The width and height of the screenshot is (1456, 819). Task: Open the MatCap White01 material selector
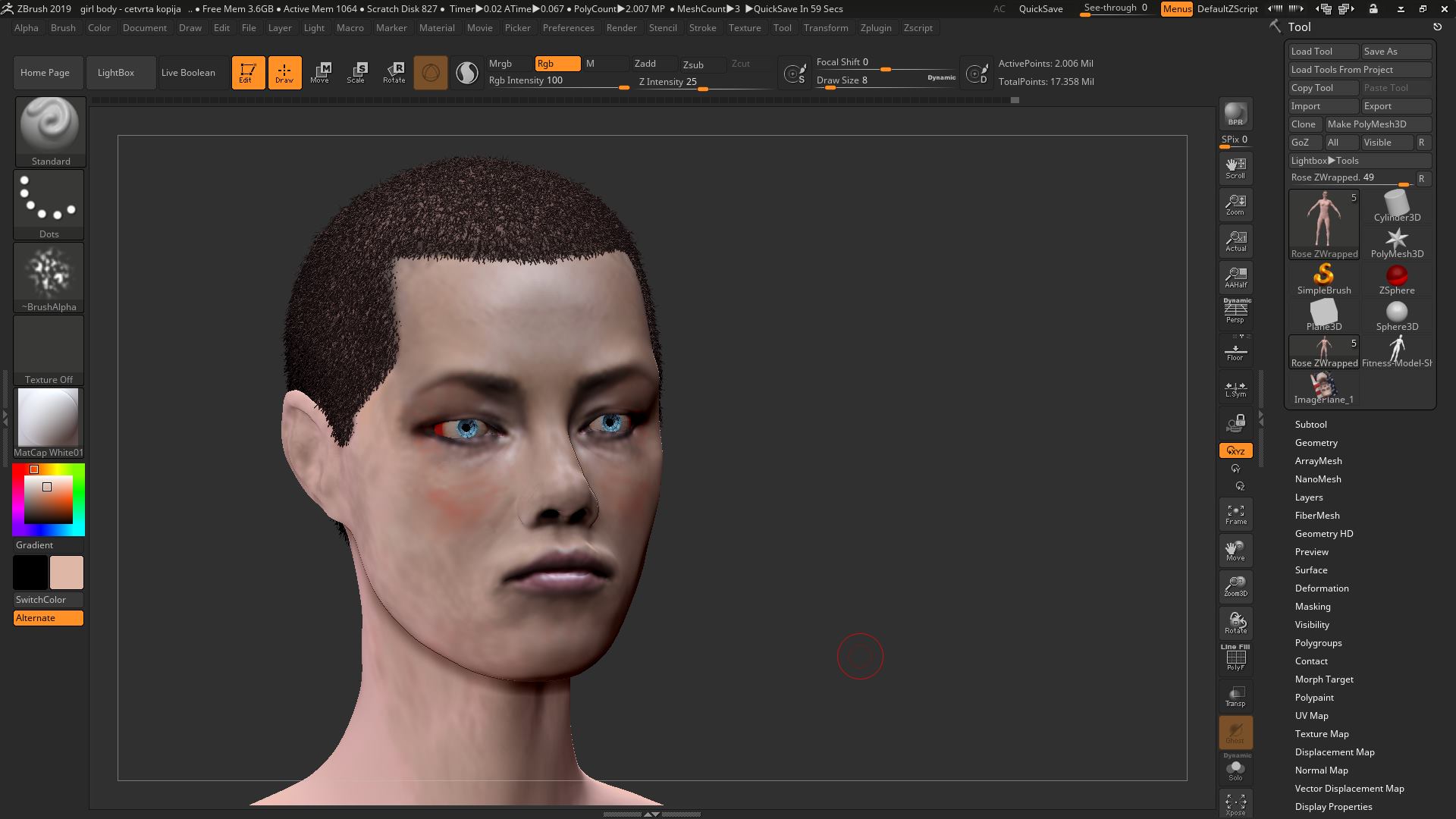(49, 423)
